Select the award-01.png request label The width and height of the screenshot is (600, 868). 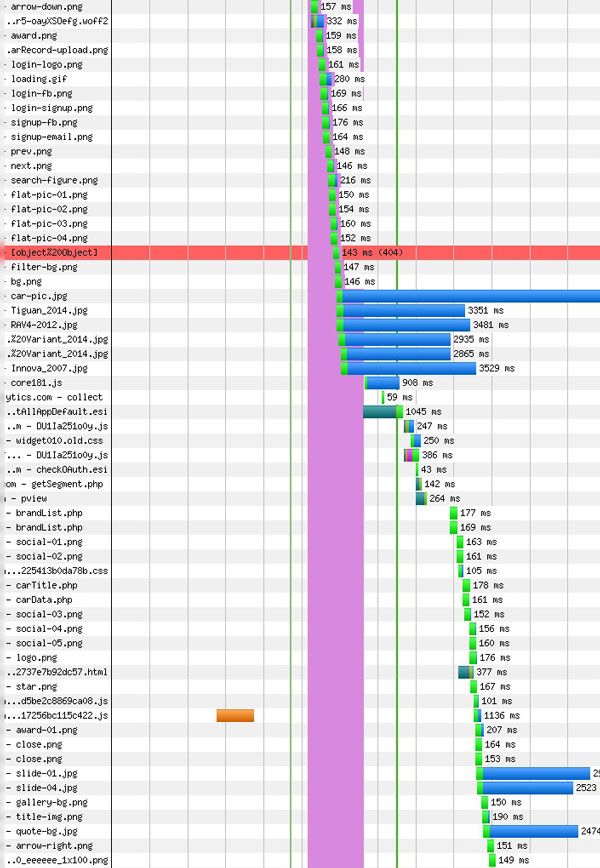click(x=42, y=730)
